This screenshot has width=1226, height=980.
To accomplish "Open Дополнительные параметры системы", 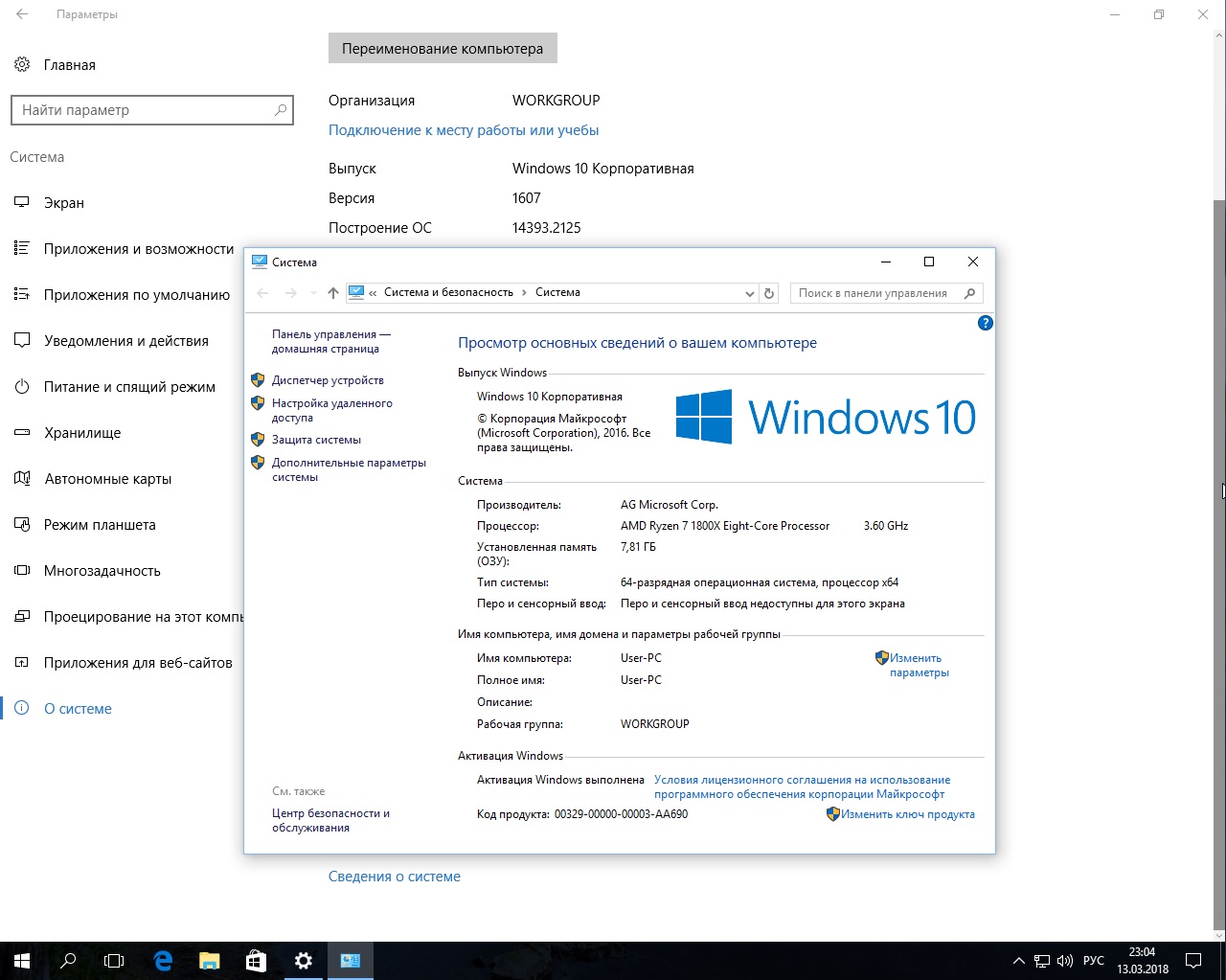I will [x=349, y=469].
